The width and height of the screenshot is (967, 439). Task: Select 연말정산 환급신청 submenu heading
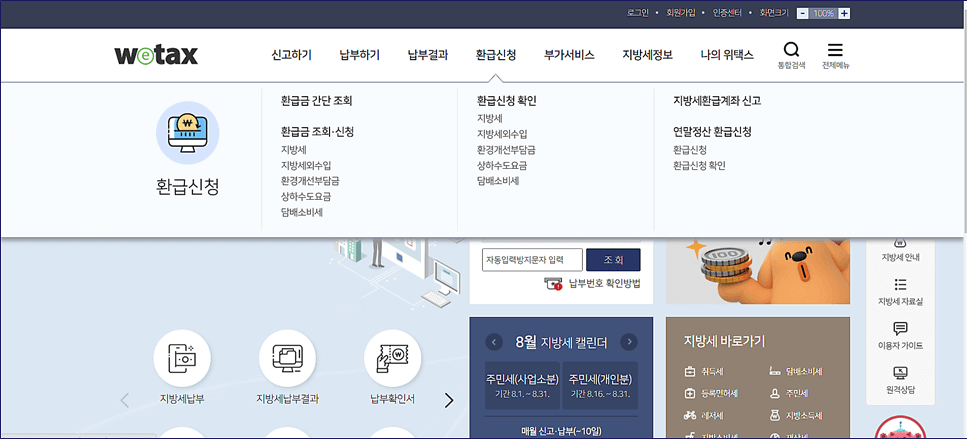712,131
